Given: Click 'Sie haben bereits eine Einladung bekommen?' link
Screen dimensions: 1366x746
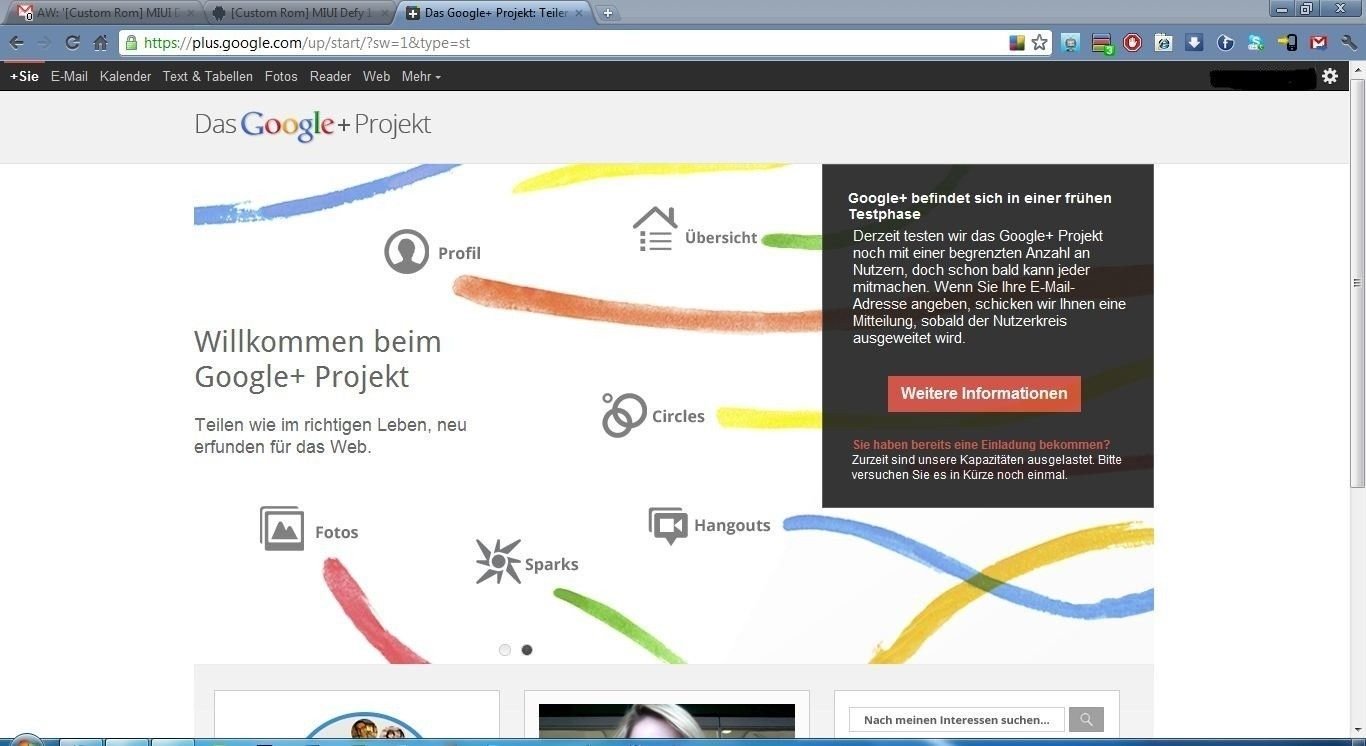Looking at the screenshot, I should tap(981, 445).
